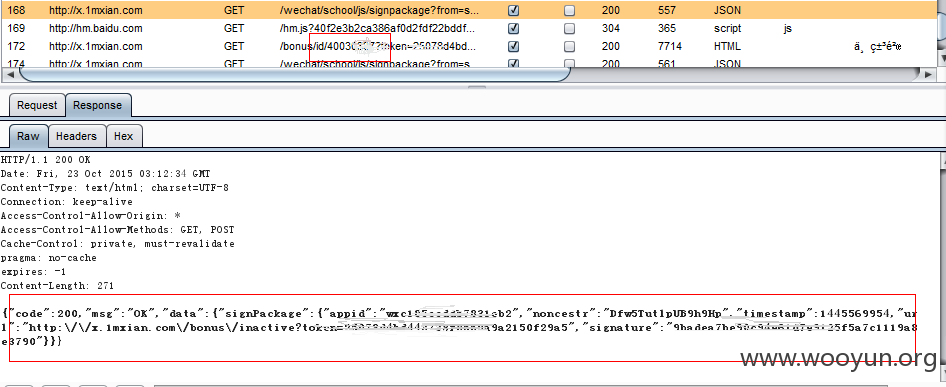This screenshot has height=387, width=946.
Task: Click GET method in row 172
Action: point(233,46)
